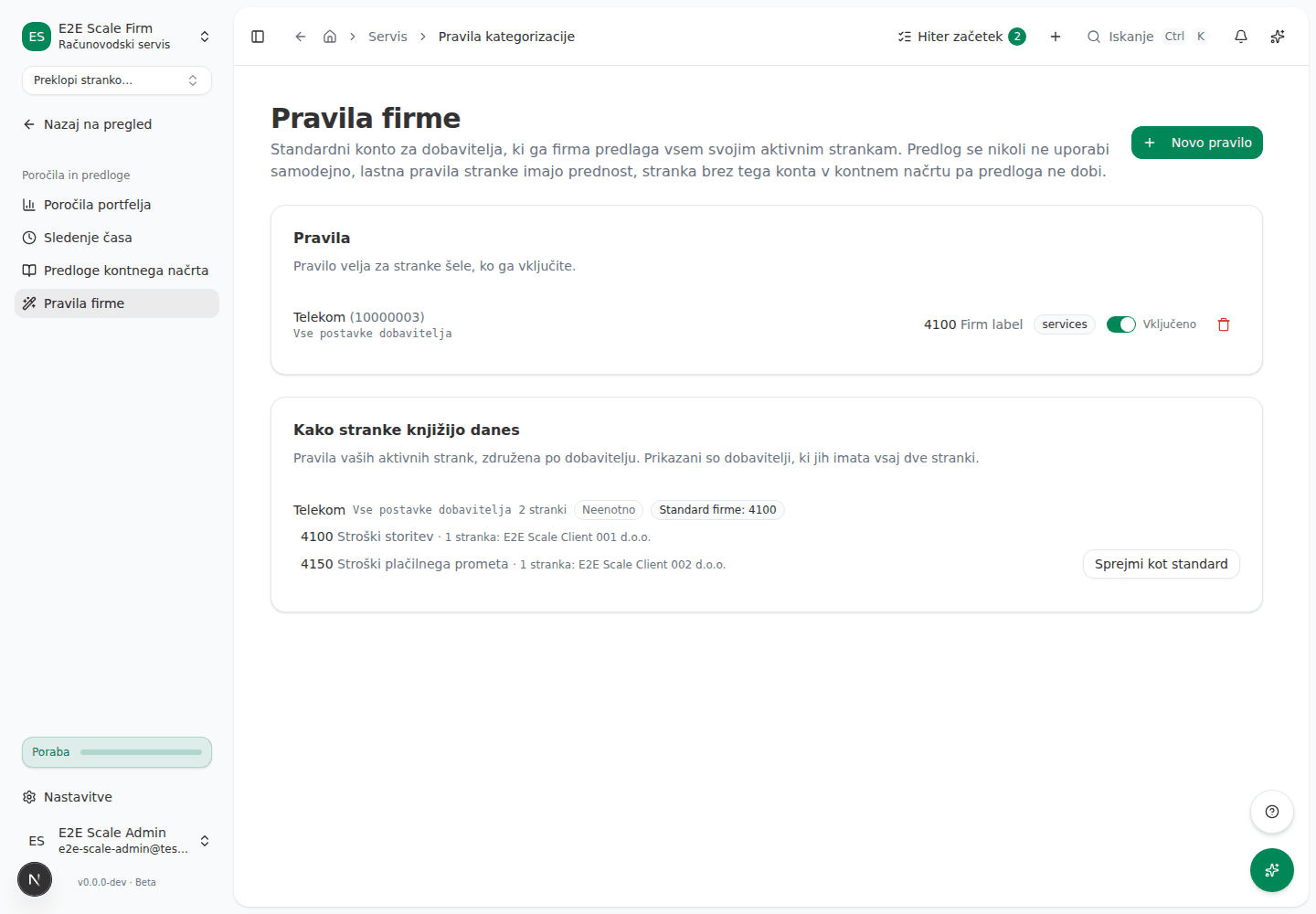Screen dimensions: 1316x914
Task: Click the ES firm avatar
Action: (37, 37)
